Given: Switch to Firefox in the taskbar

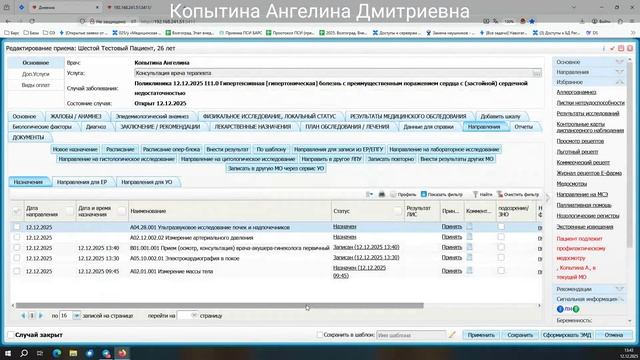Looking at the screenshot, I should coord(122,353).
